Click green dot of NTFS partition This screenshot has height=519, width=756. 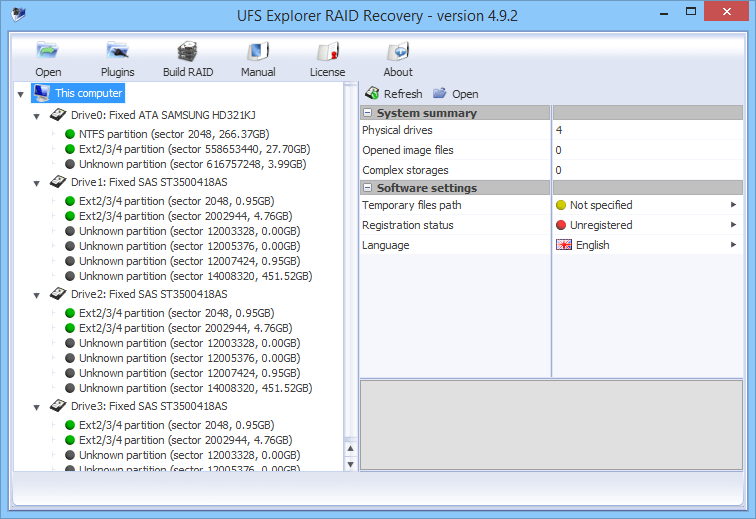[70, 134]
